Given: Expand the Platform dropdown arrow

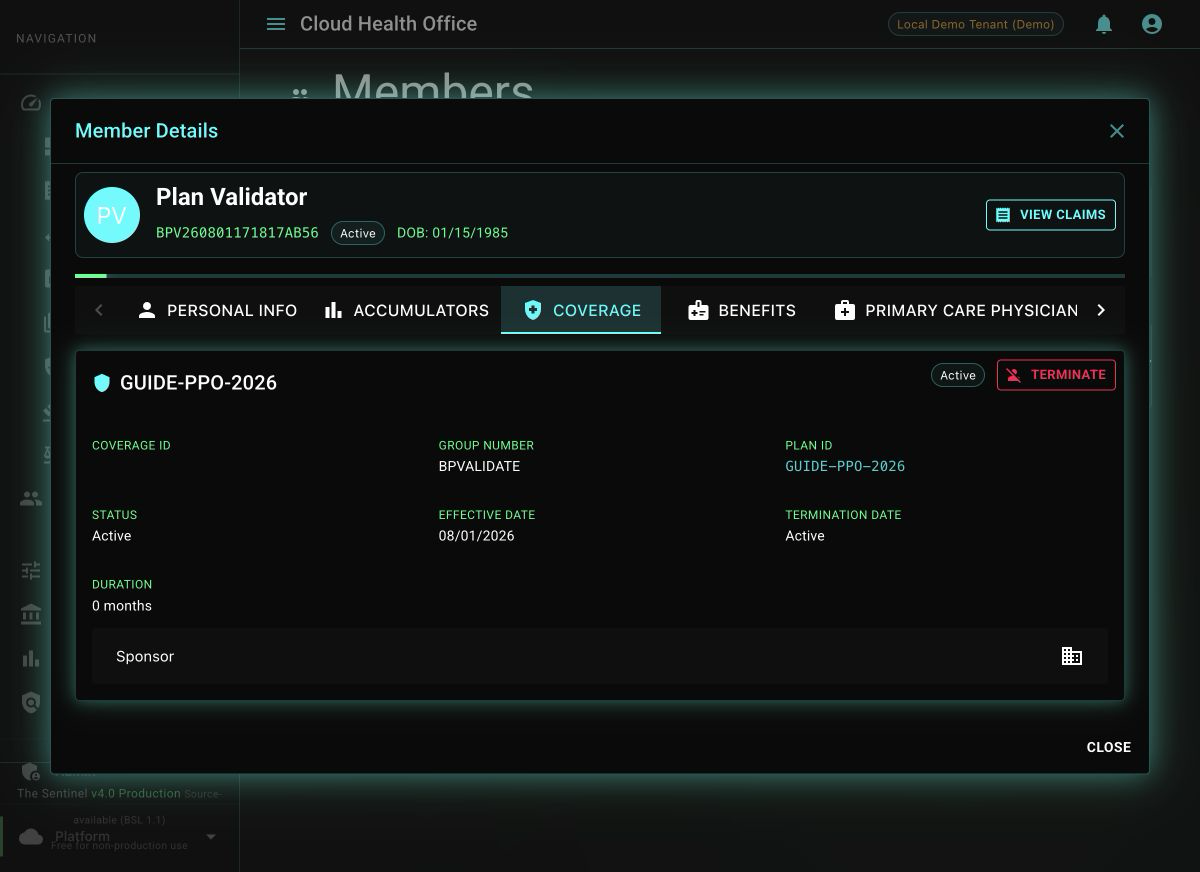Looking at the screenshot, I should click(x=211, y=837).
